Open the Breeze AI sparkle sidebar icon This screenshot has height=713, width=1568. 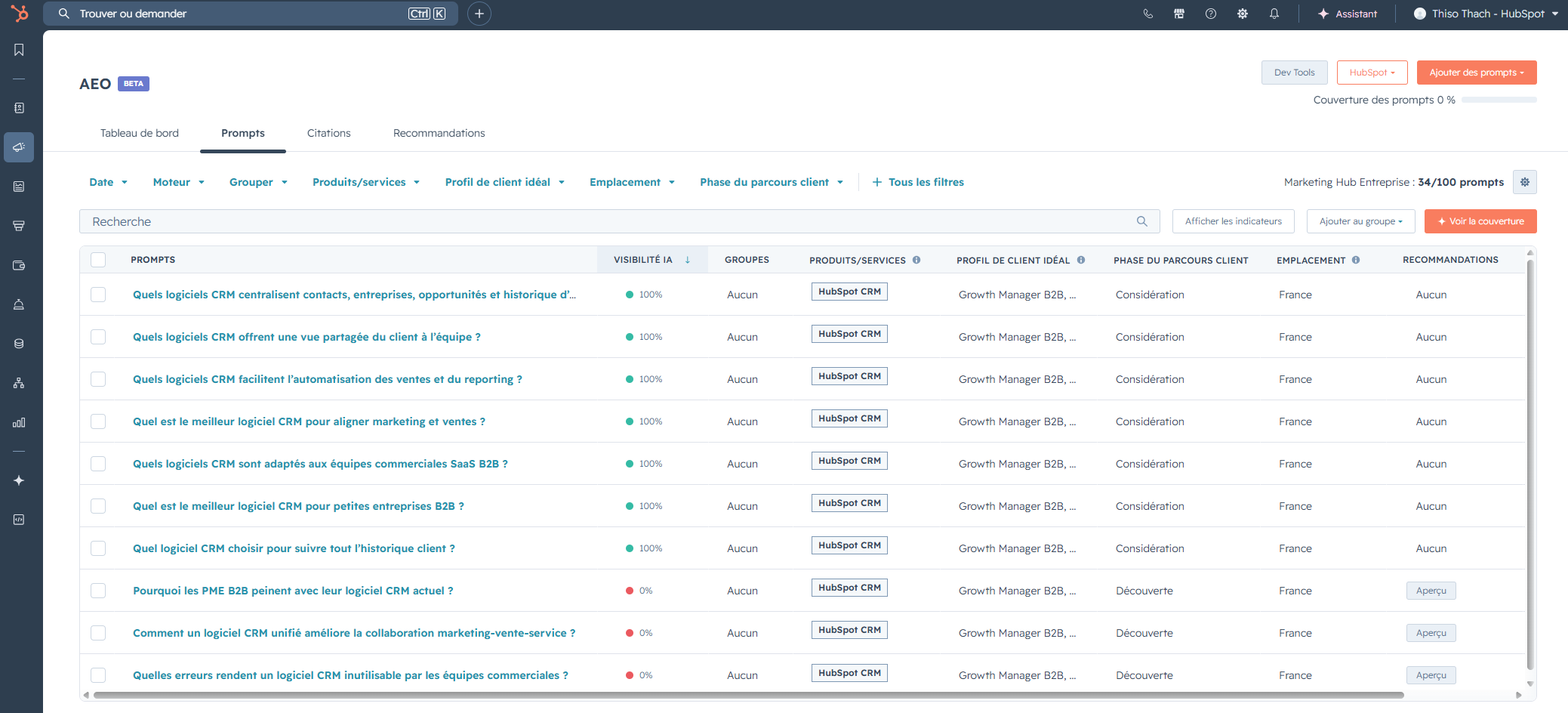pos(19,480)
